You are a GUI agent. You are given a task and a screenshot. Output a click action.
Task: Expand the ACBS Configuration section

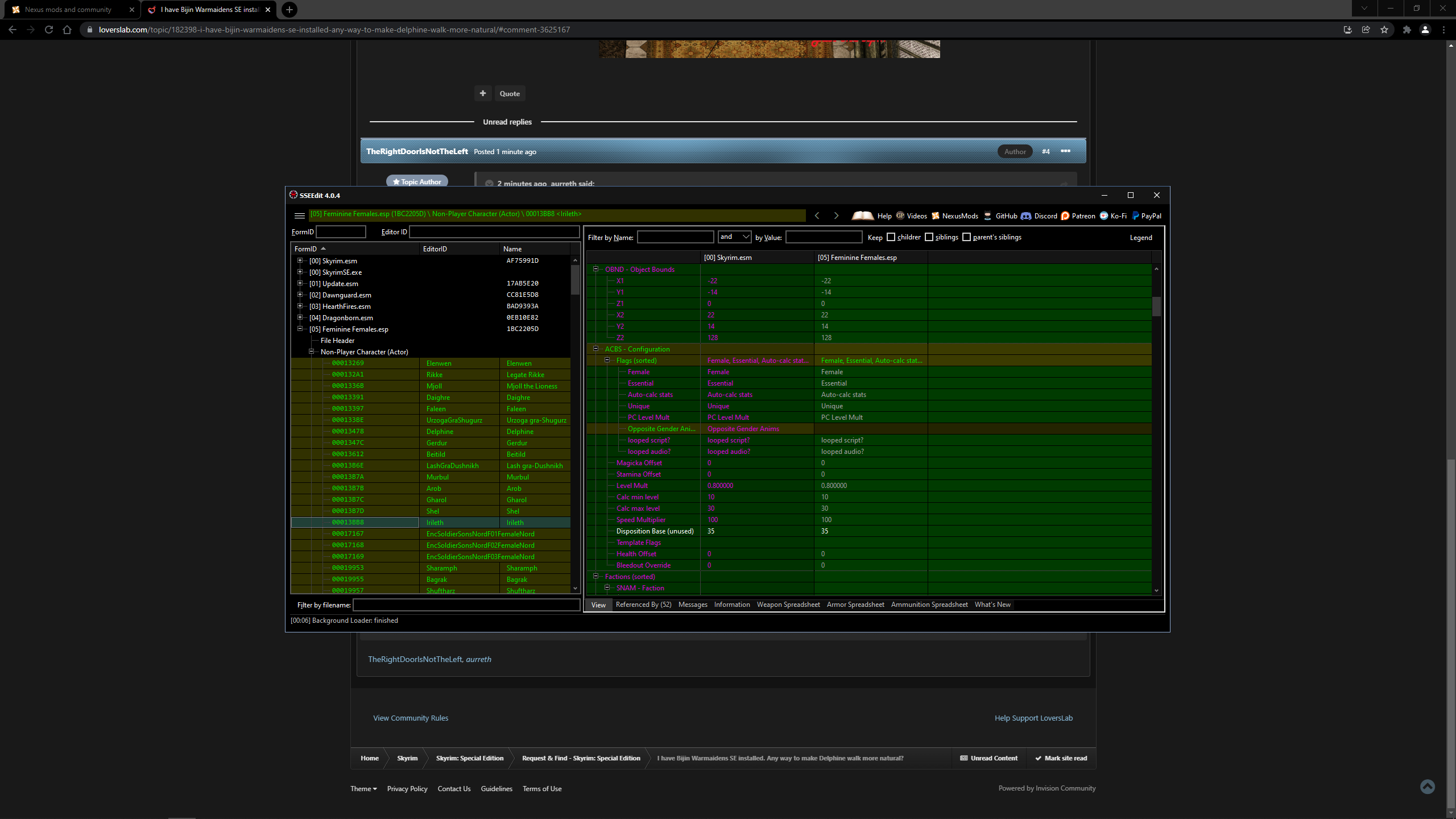coord(596,349)
